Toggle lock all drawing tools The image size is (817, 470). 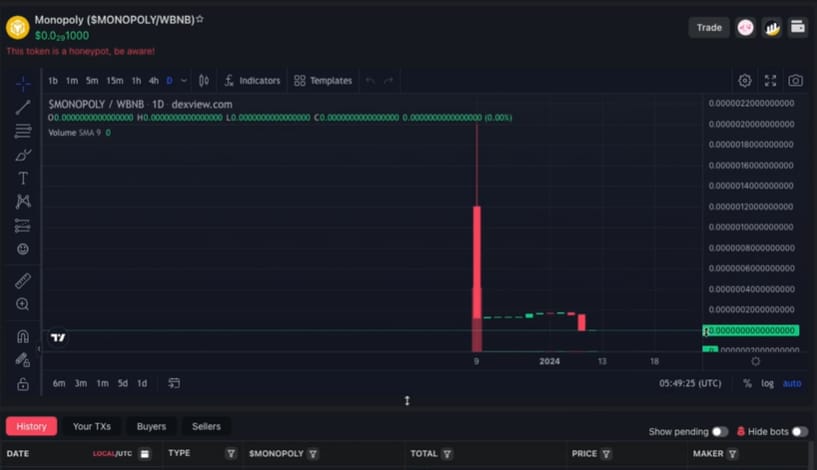pos(23,385)
